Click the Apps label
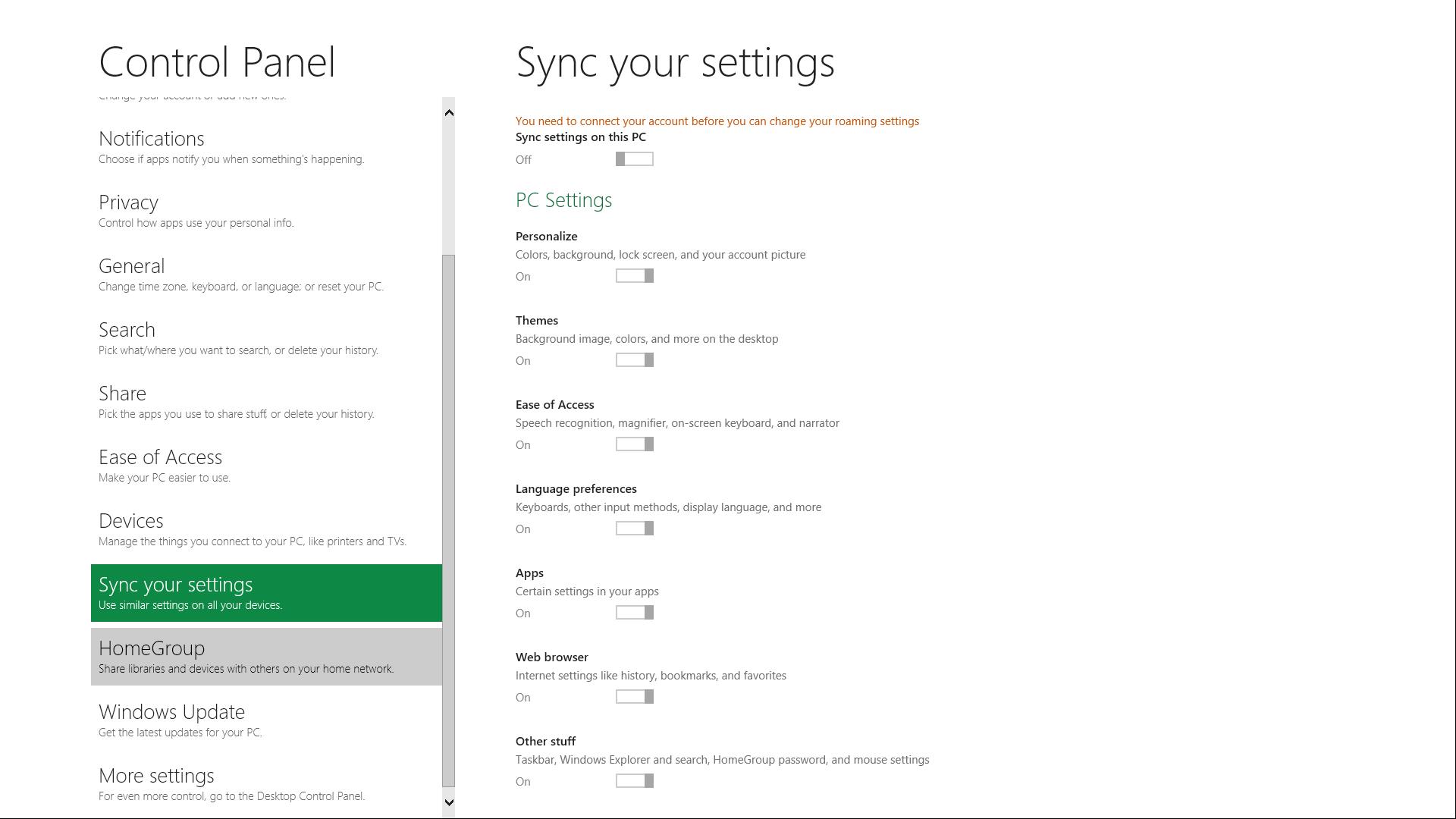Viewport: 1456px width, 819px height. click(529, 573)
